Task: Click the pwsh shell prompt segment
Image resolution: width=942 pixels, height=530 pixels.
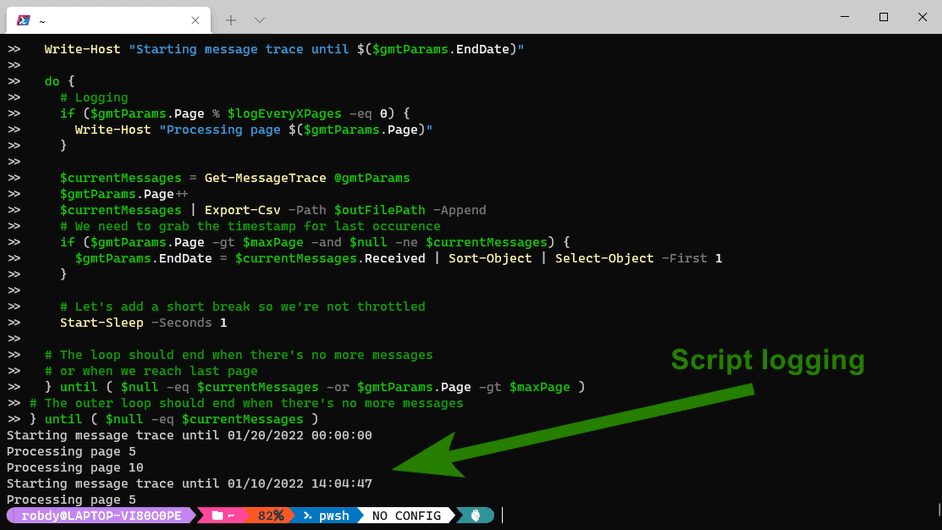Action: pyautogui.click(x=327, y=516)
